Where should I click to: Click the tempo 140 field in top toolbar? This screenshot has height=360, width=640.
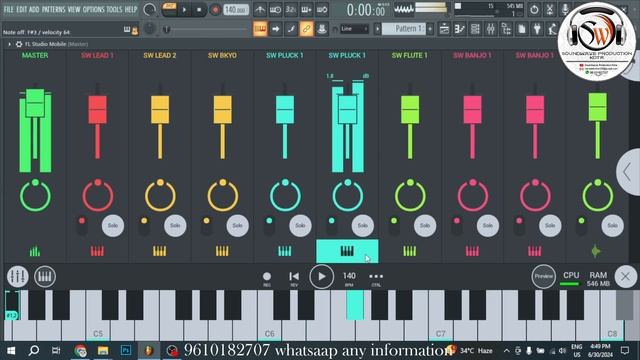click(x=236, y=10)
